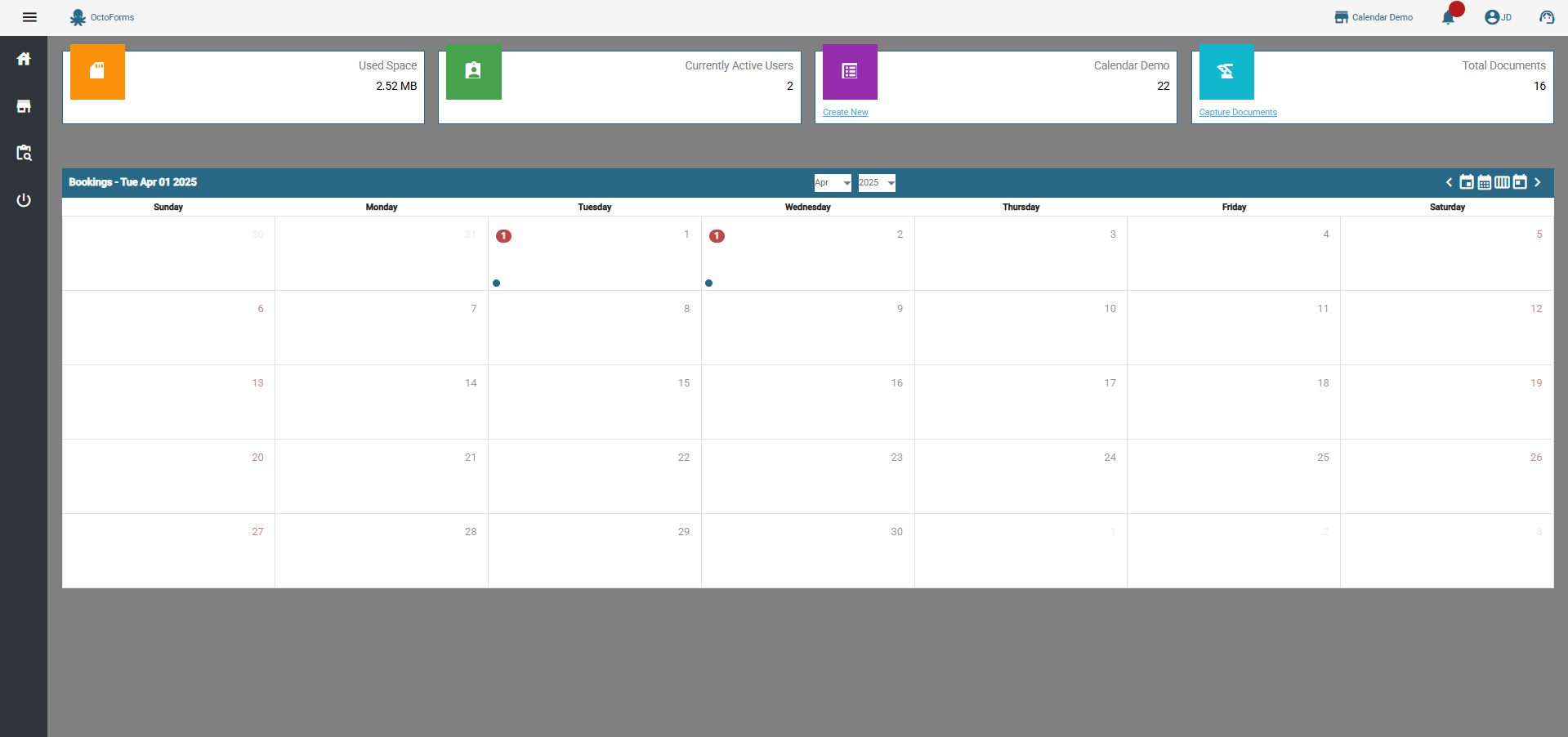1568x737 pixels.
Task: Select Sunday April 20 cell
Action: point(168,476)
